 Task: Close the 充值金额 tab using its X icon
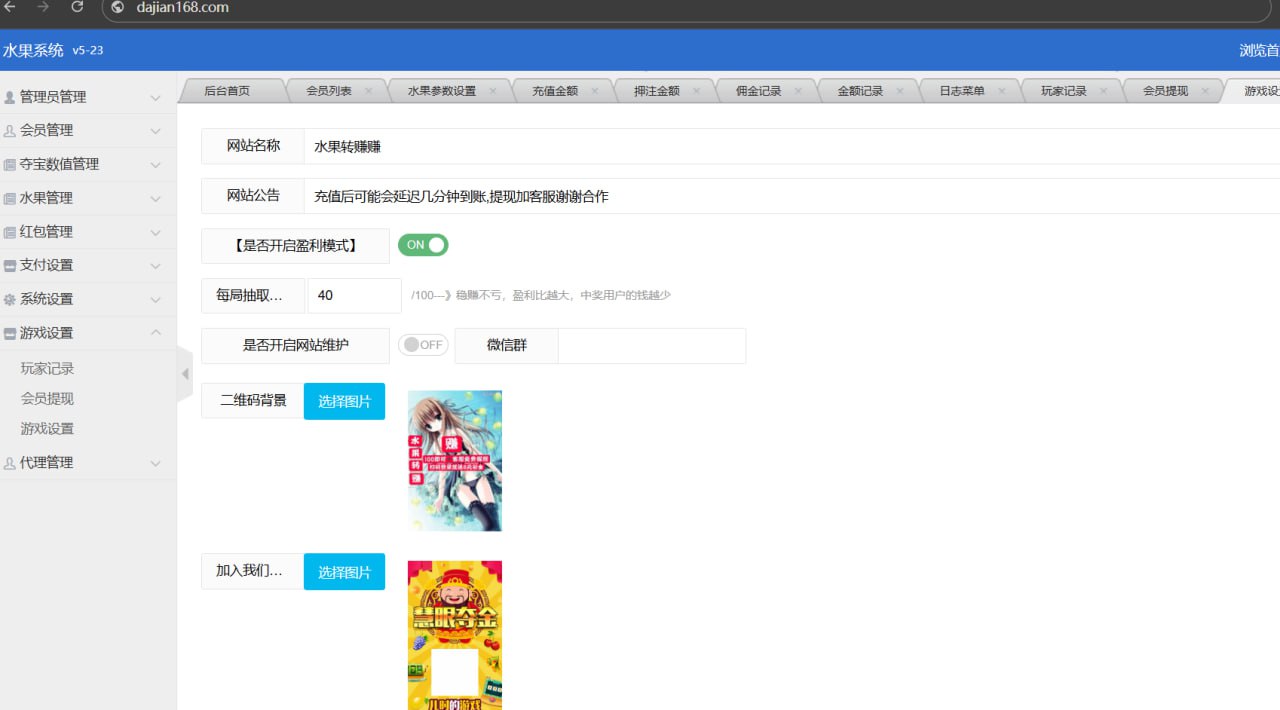[595, 91]
